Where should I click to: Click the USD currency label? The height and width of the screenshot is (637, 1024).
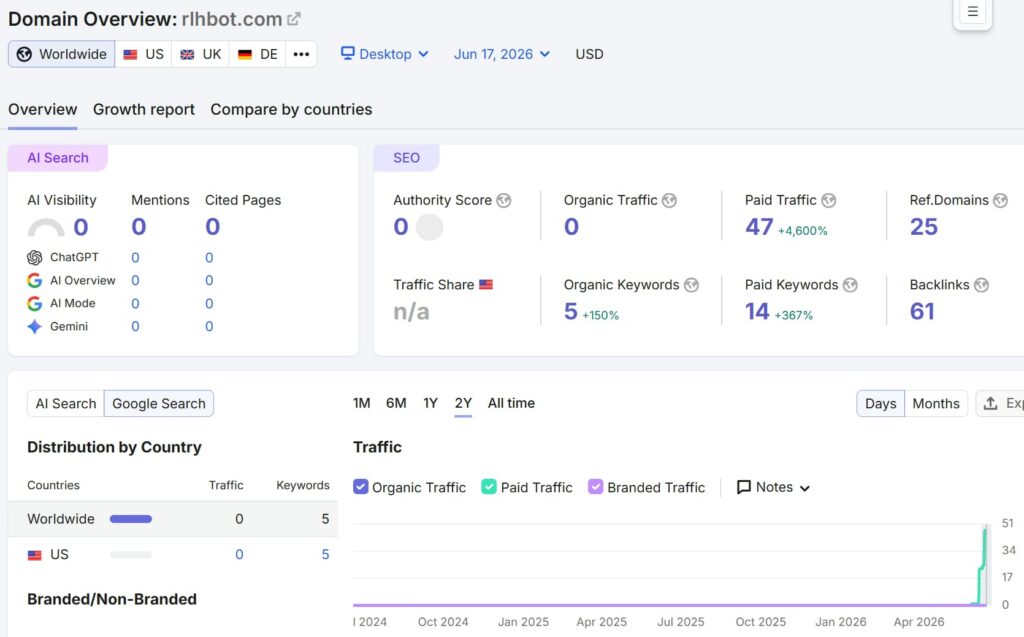[x=589, y=54]
